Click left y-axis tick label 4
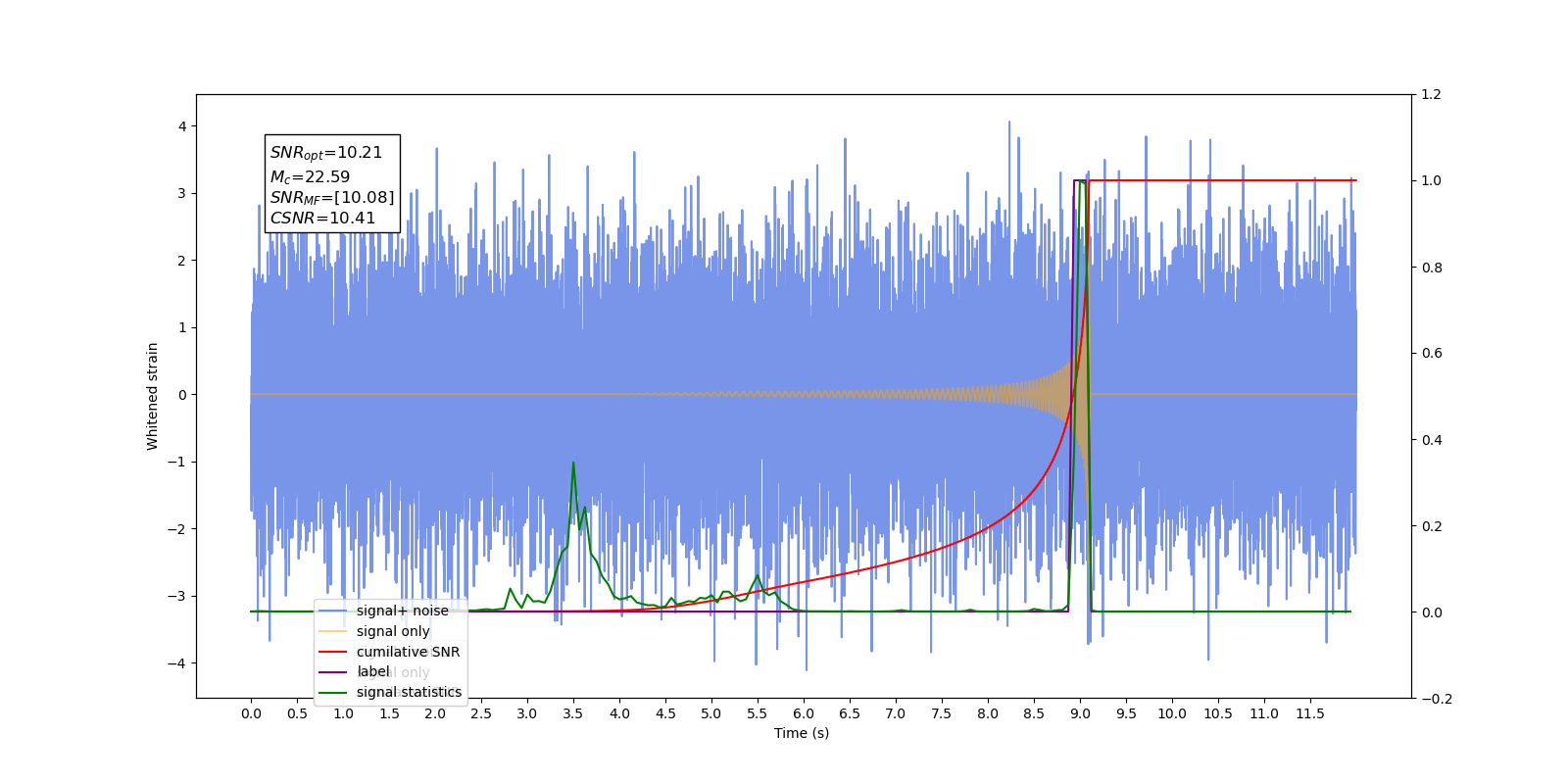The image size is (1568, 784). (x=182, y=126)
